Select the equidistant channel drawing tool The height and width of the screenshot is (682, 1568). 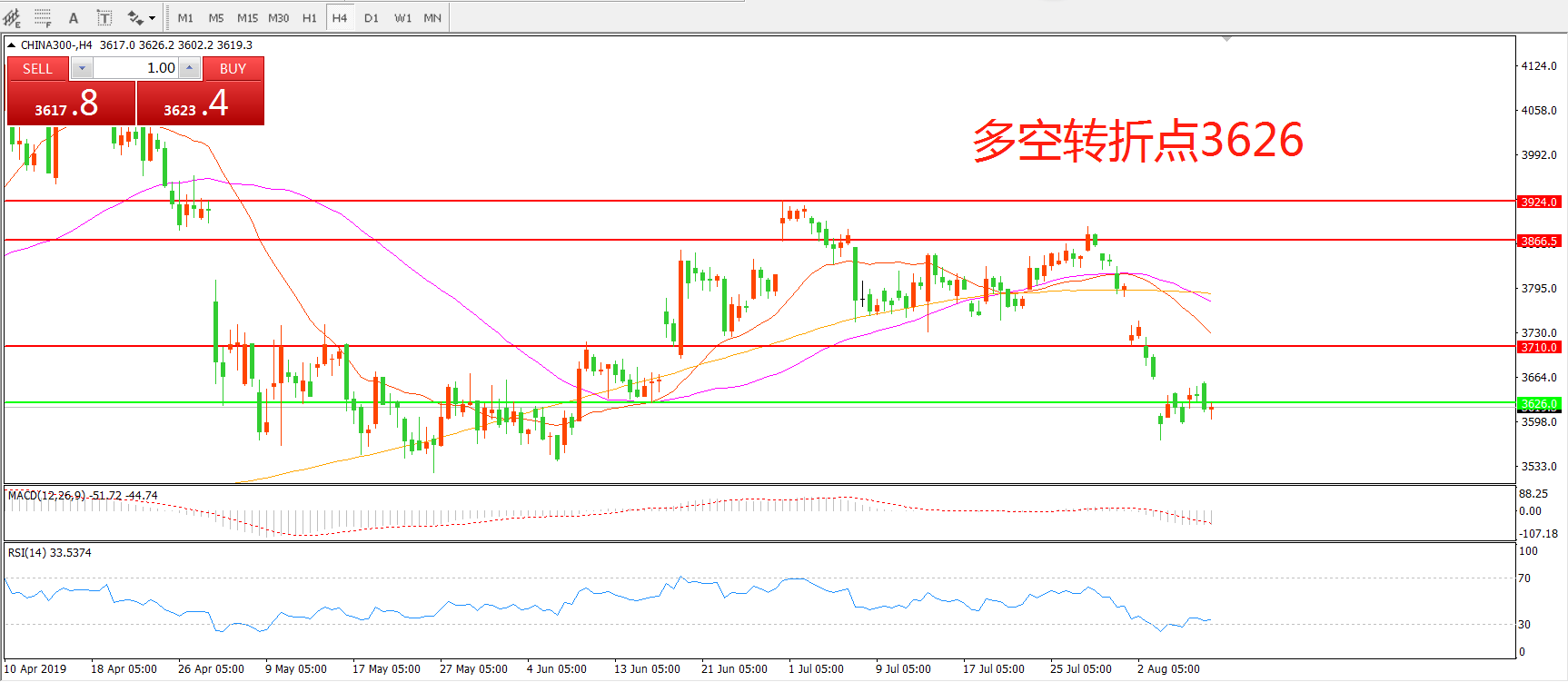13,17
